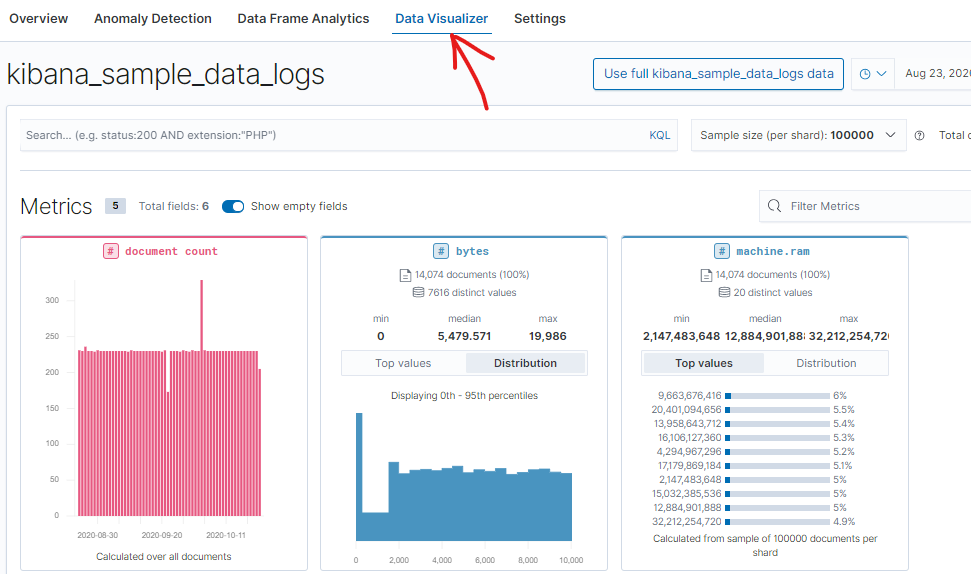The image size is (971, 574).
Task: Click '20 distinct values' text
Action: pyautogui.click(x=773, y=292)
